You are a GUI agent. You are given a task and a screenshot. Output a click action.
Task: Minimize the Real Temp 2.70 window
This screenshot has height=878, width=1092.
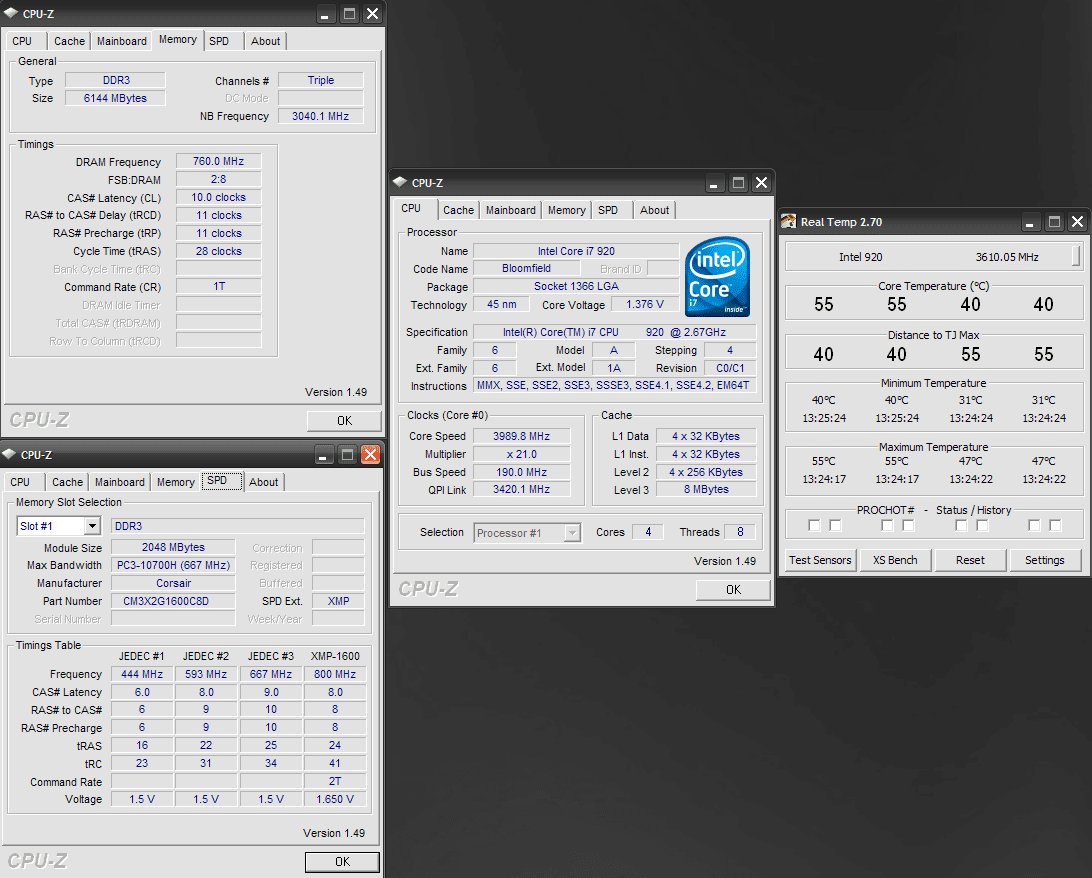[x=1030, y=222]
